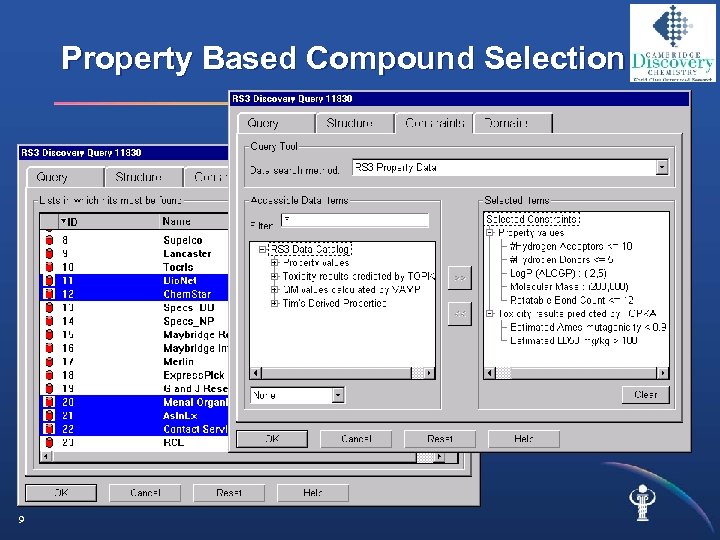Screen dimensions: 720x540
Task: Click the red icon beside Lancaster row
Action: click(x=49, y=253)
